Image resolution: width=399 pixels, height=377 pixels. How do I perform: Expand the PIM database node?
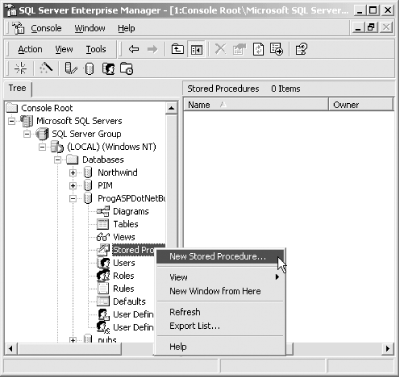[73, 185]
